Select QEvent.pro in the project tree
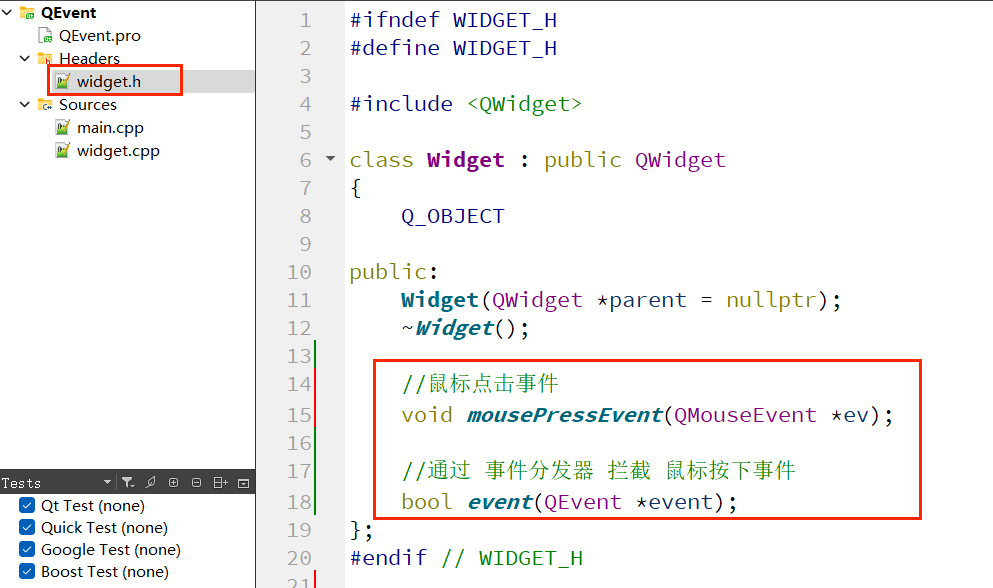This screenshot has width=993, height=588. [99, 35]
